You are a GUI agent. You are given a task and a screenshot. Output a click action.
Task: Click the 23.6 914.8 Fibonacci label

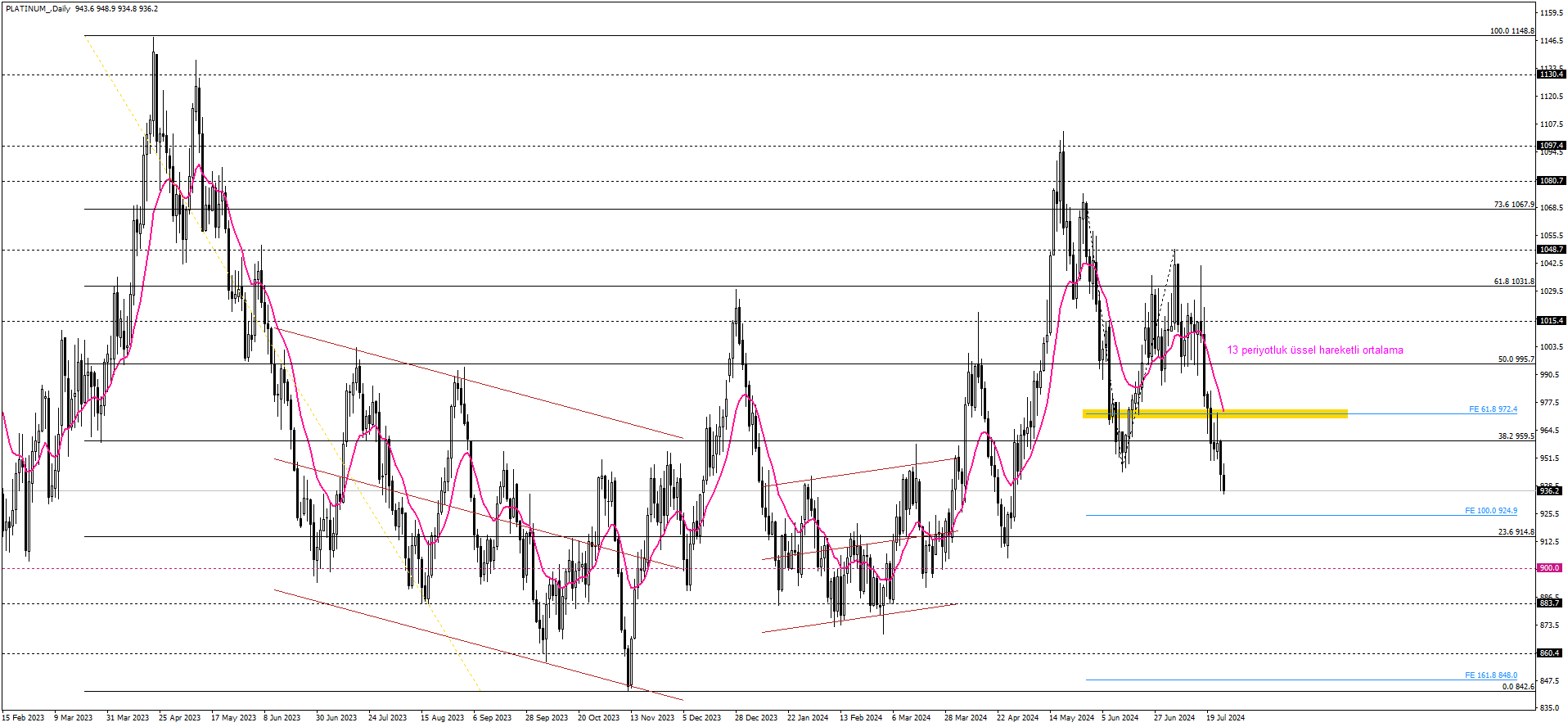click(1516, 532)
